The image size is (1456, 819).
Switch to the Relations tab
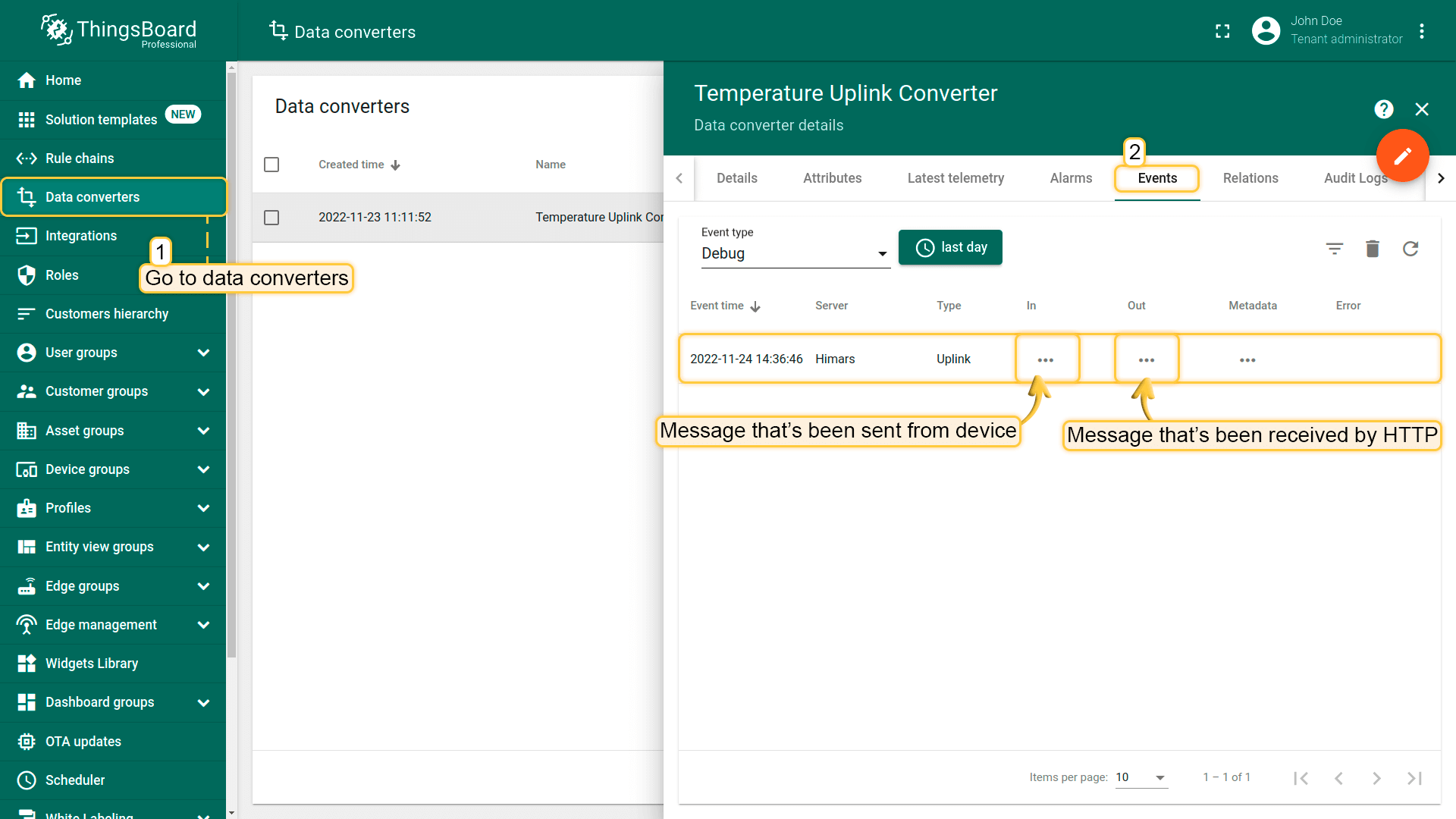pos(1250,178)
